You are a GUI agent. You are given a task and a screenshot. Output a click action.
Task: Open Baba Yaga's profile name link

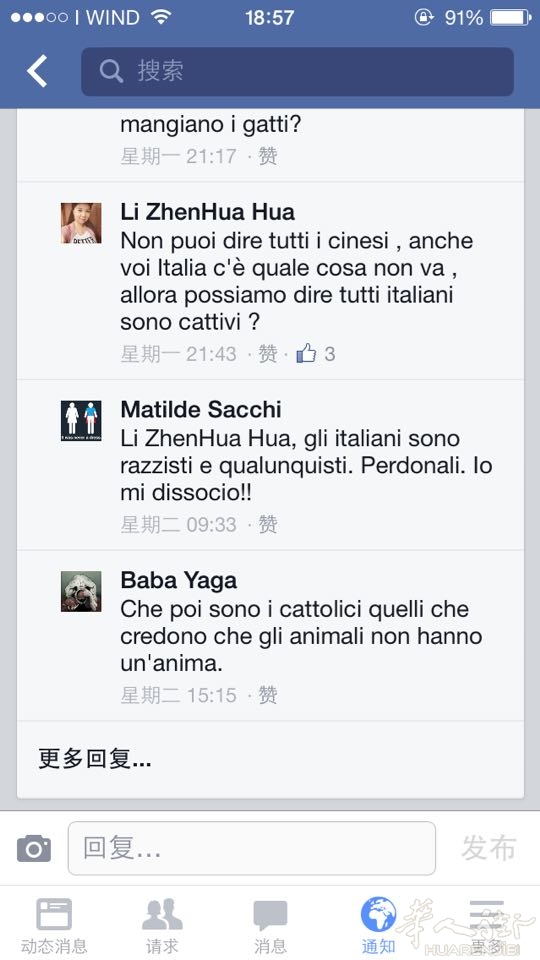179,580
